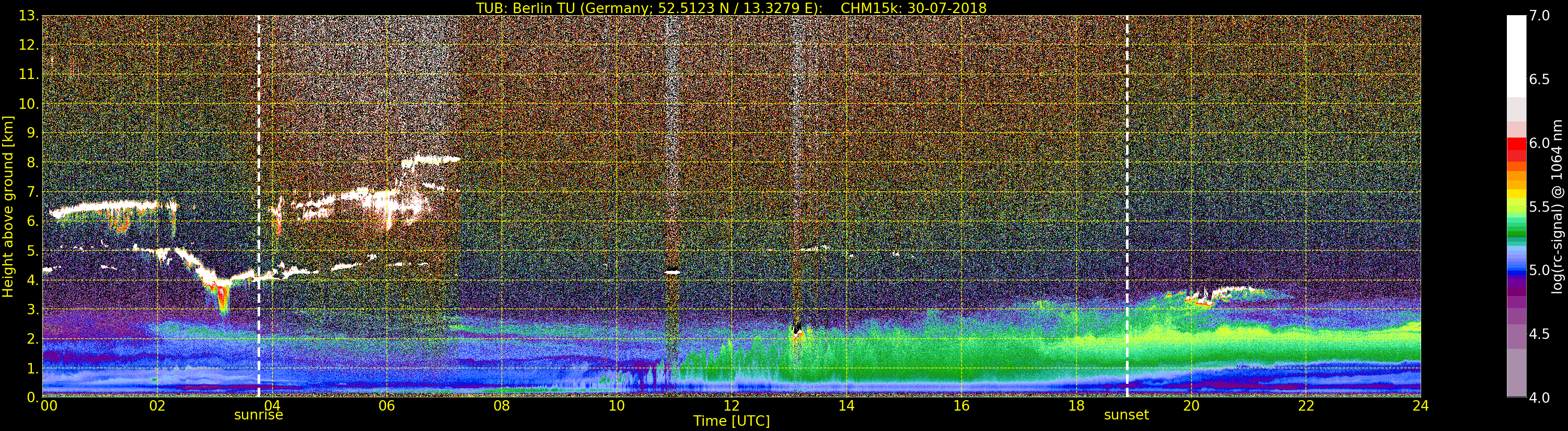Click the colorbar tick value 7.0

[1539, 16]
